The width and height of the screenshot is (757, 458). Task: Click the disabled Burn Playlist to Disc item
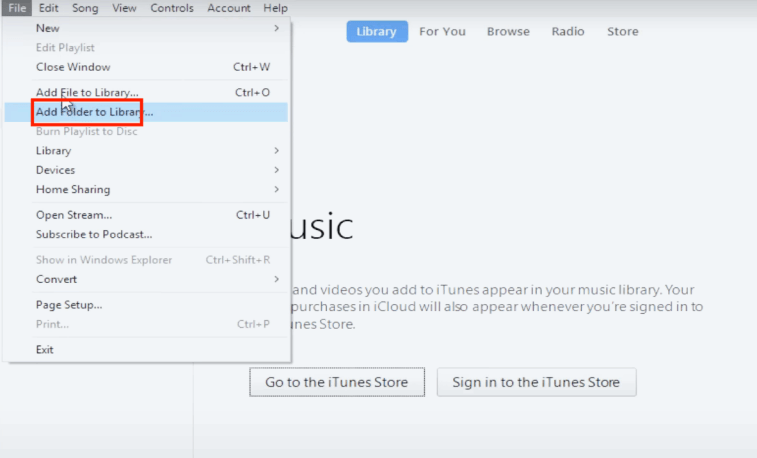(146, 131)
